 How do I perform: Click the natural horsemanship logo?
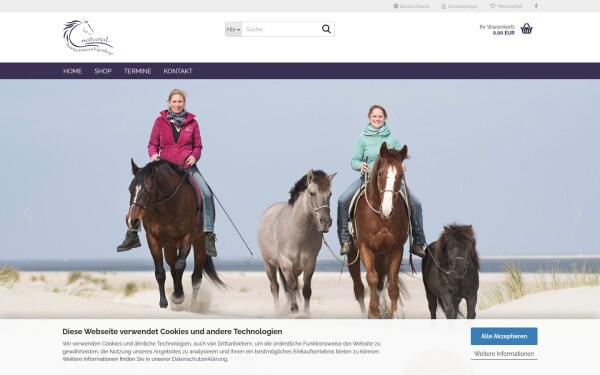pyautogui.click(x=88, y=38)
